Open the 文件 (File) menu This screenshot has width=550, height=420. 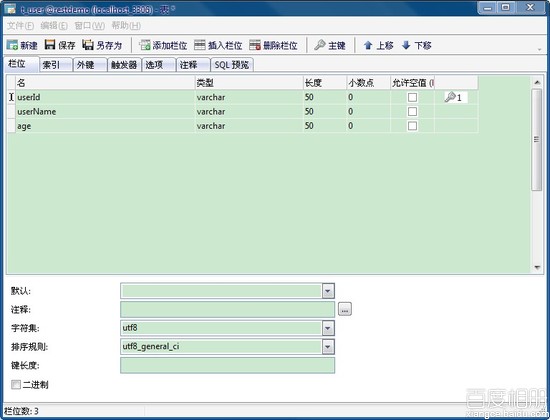[x=20, y=26]
